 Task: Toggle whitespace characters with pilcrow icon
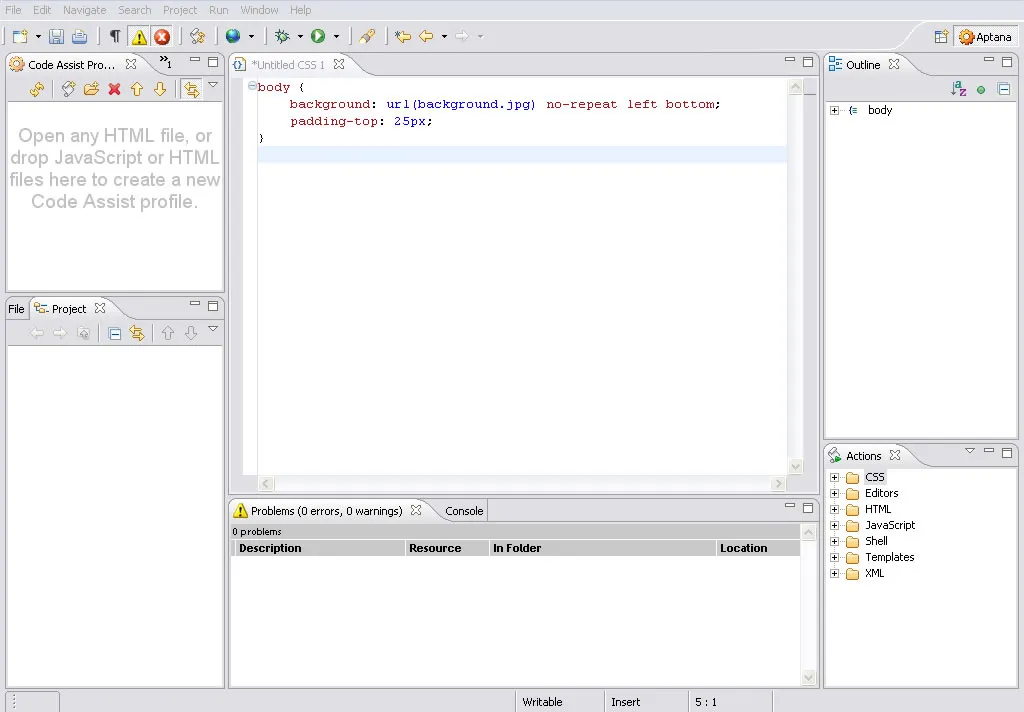point(115,36)
